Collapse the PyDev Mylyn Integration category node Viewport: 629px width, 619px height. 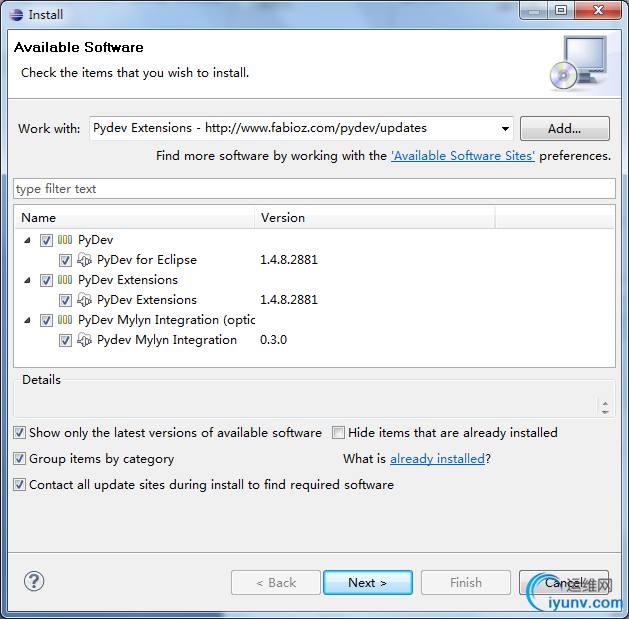click(27, 320)
